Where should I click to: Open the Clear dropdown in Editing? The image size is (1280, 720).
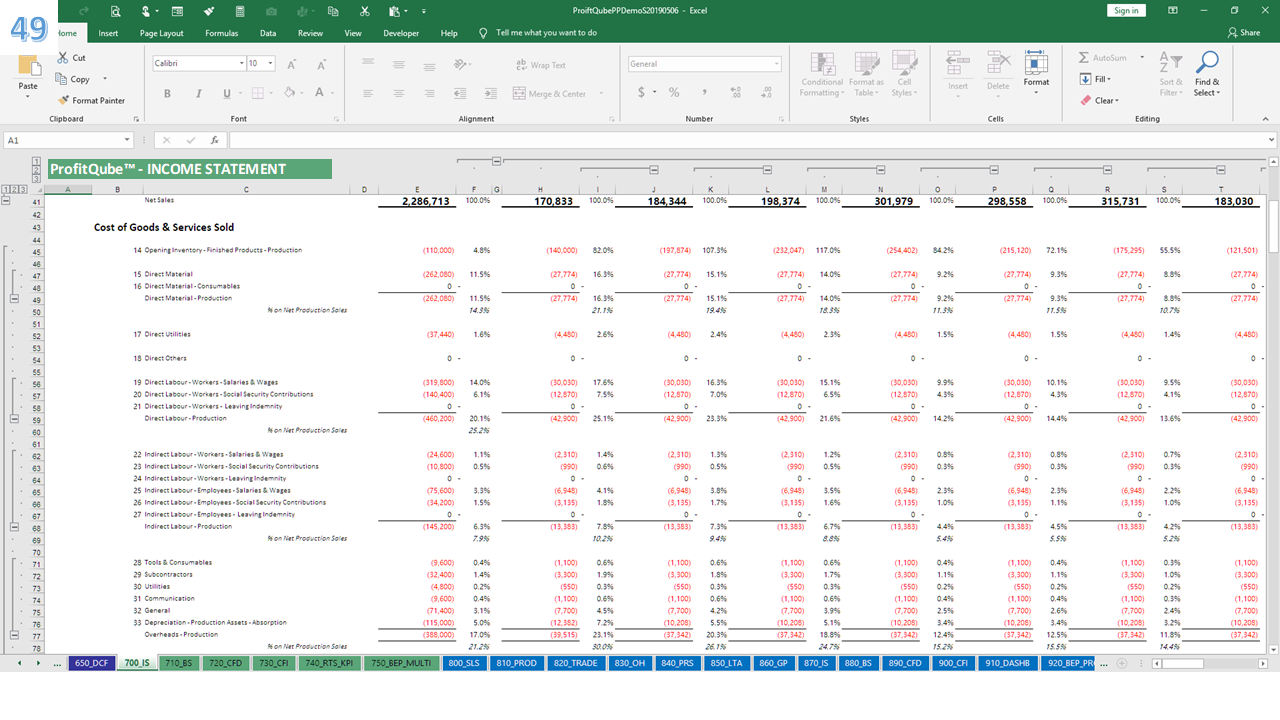1100,100
